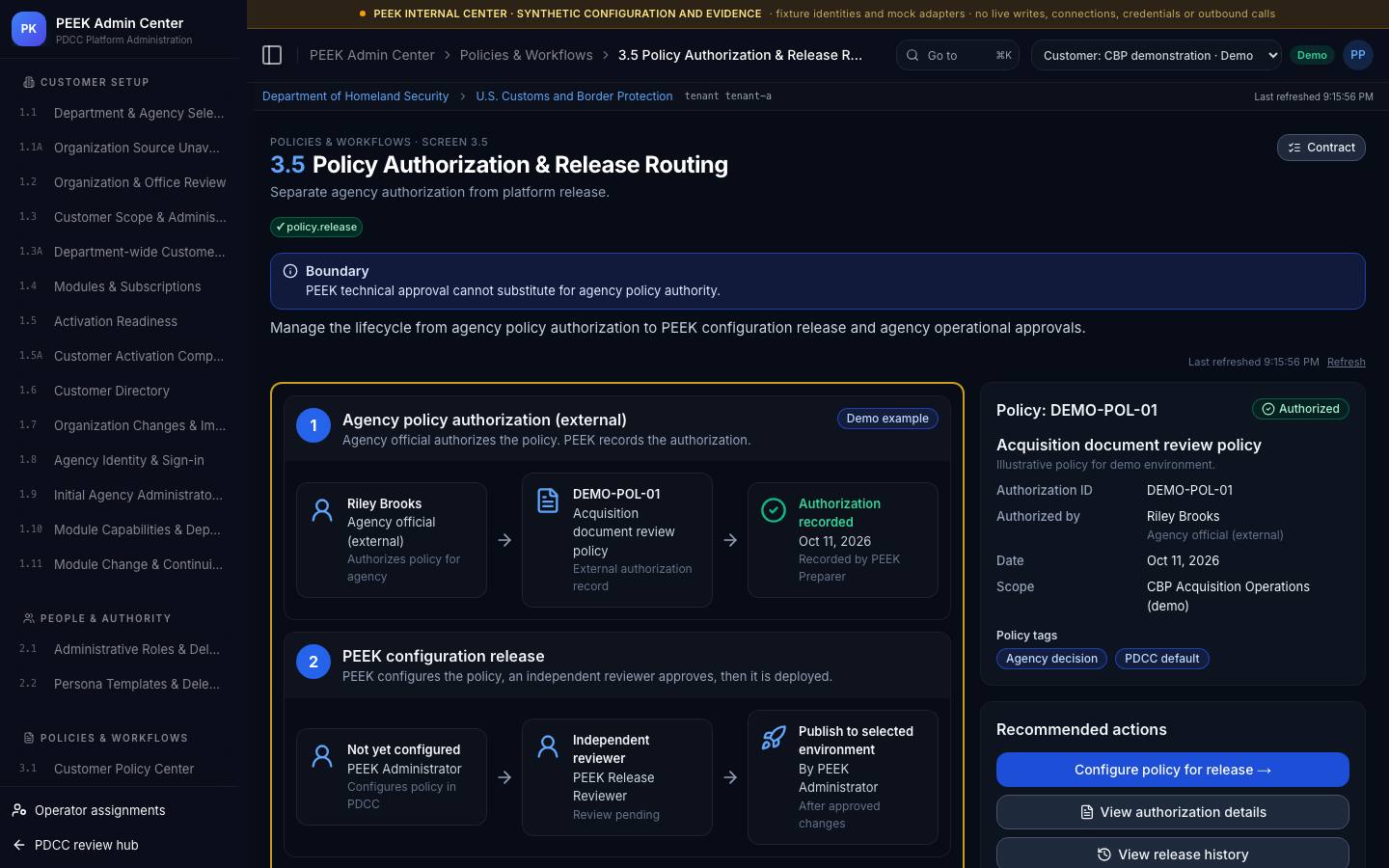Open Customer Policy Center nav item
Screen dimensions: 1389x868
point(123,769)
